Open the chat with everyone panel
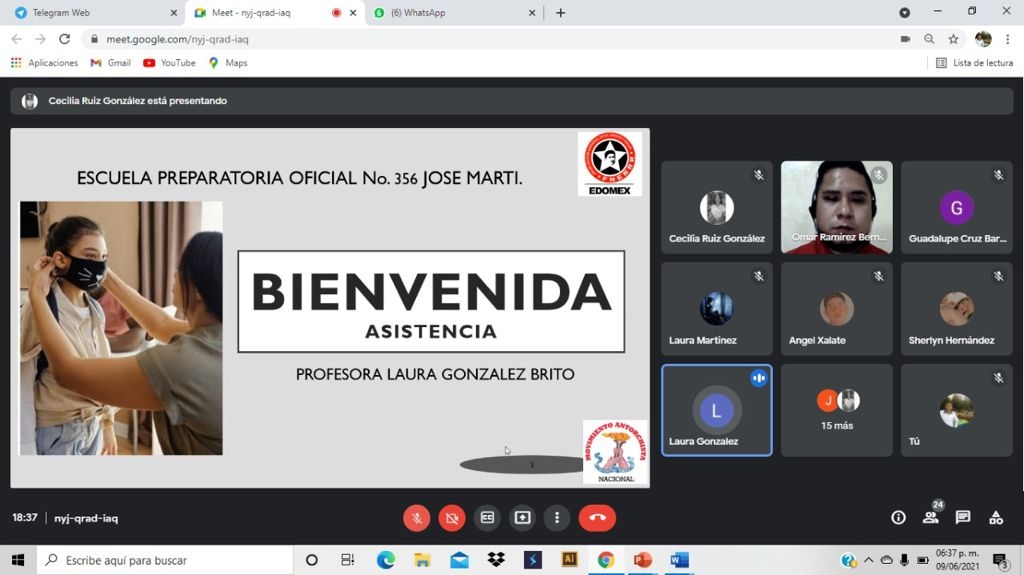 (x=963, y=518)
